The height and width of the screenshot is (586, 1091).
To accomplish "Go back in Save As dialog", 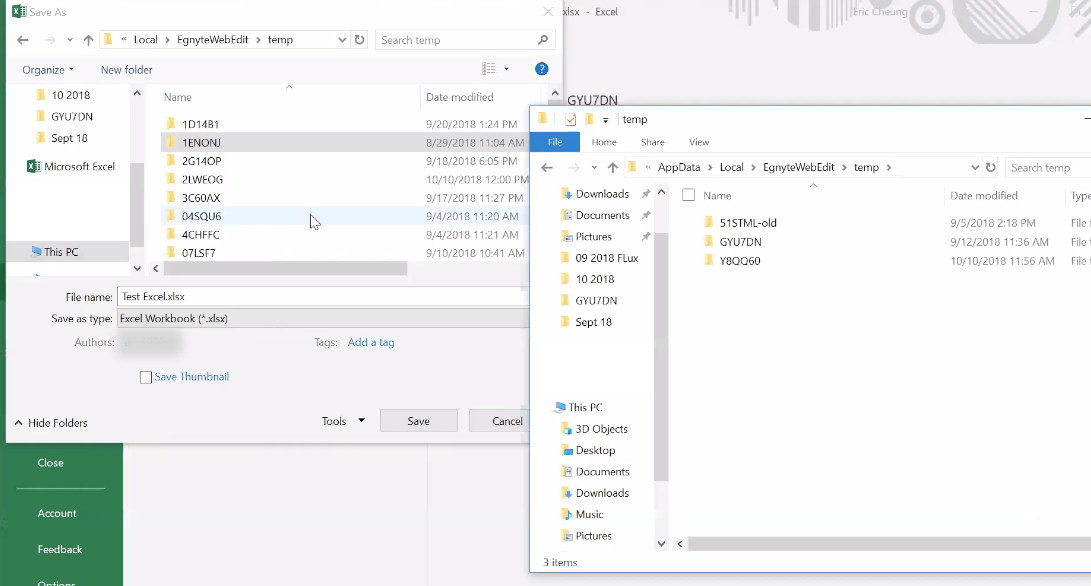I will tap(22, 40).
